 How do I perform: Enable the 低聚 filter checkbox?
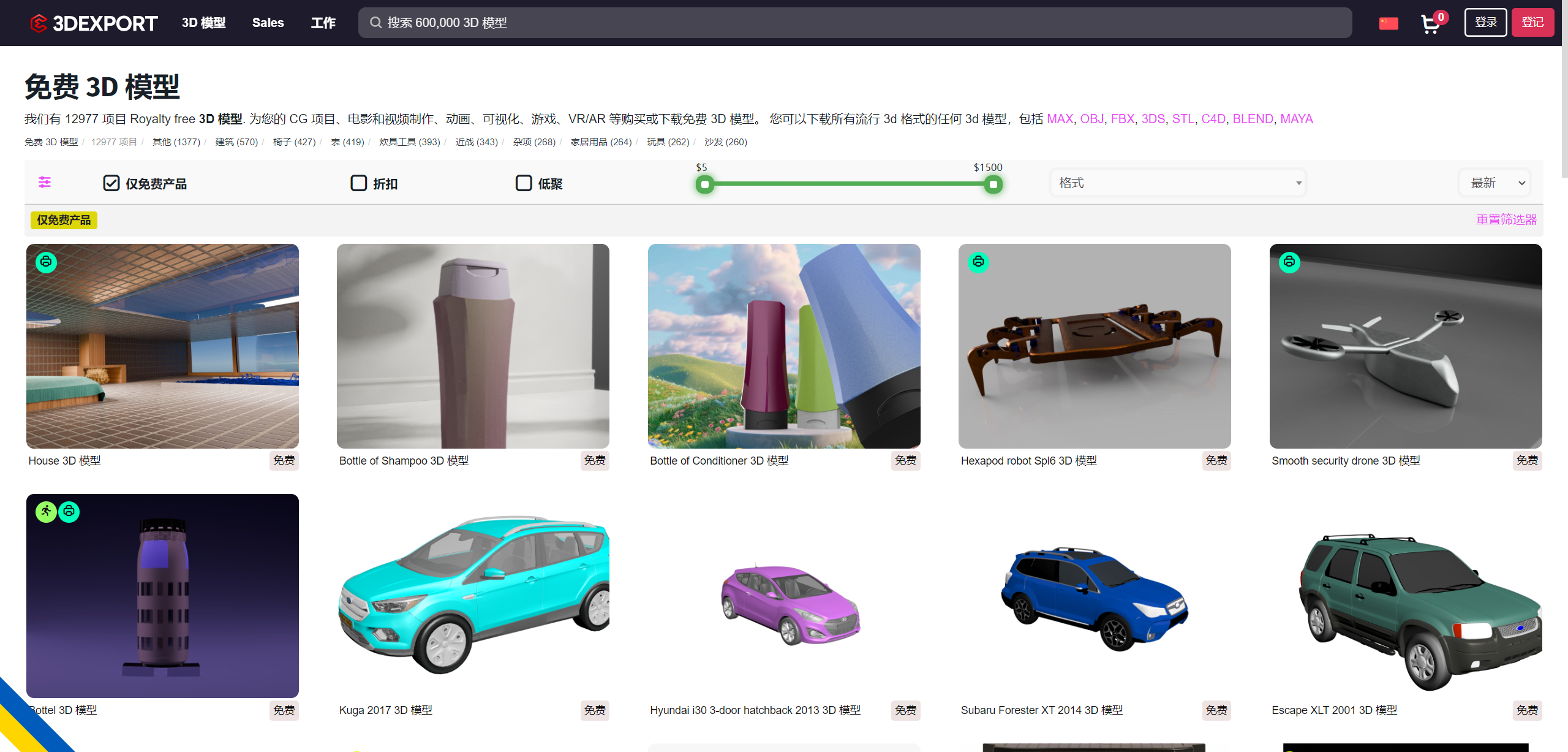tap(523, 182)
